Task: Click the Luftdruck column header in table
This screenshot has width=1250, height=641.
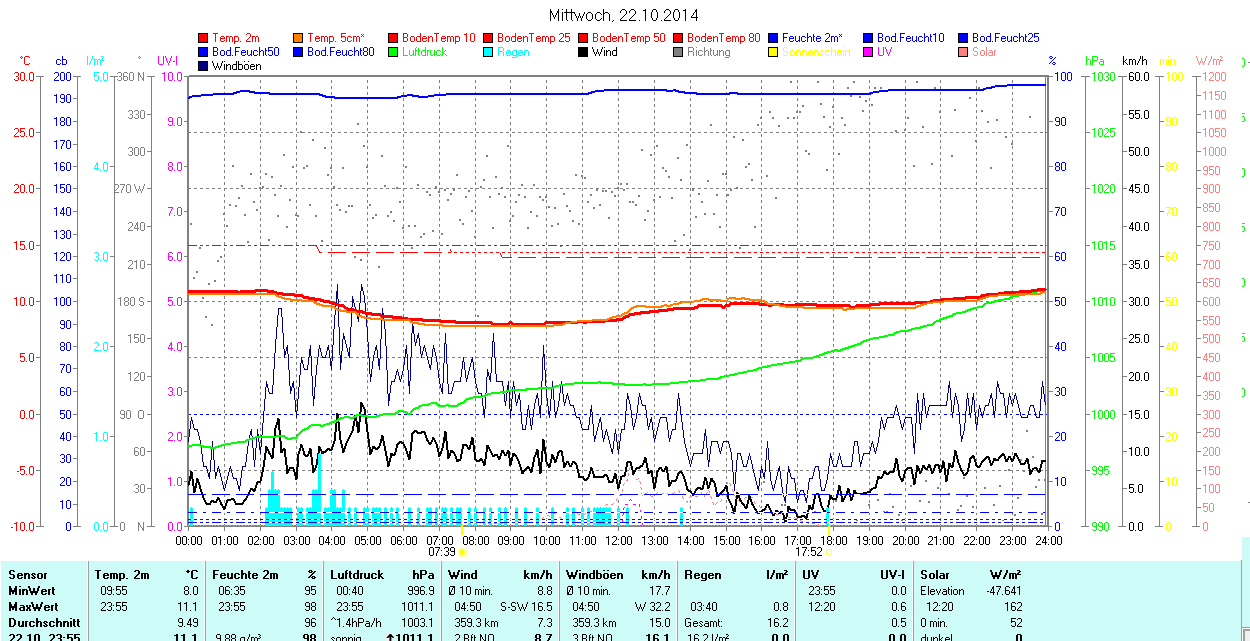Action: pyautogui.click(x=357, y=575)
